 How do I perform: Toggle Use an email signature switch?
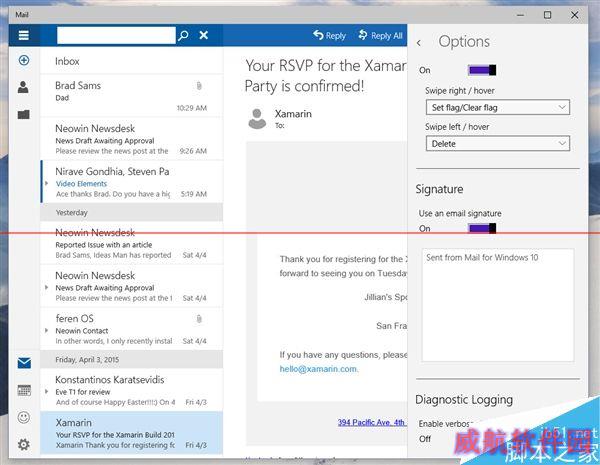[482, 228]
